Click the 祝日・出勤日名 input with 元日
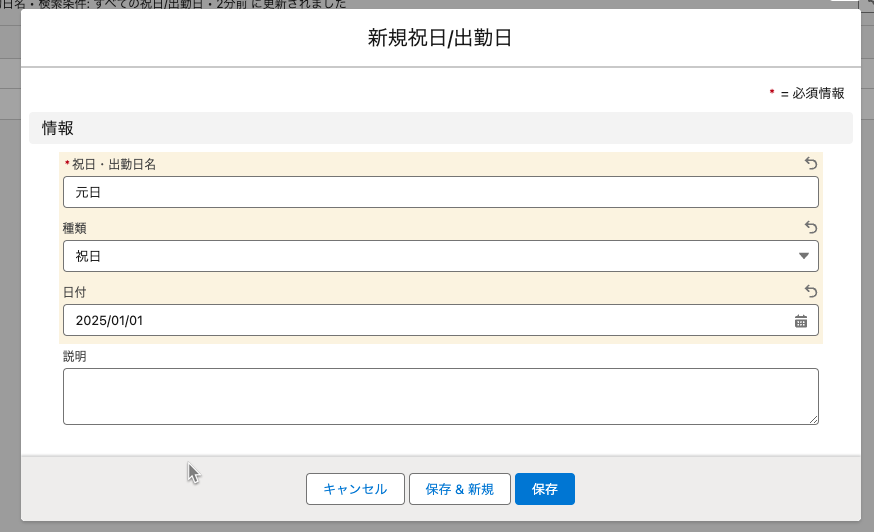The image size is (874, 532). [440, 192]
